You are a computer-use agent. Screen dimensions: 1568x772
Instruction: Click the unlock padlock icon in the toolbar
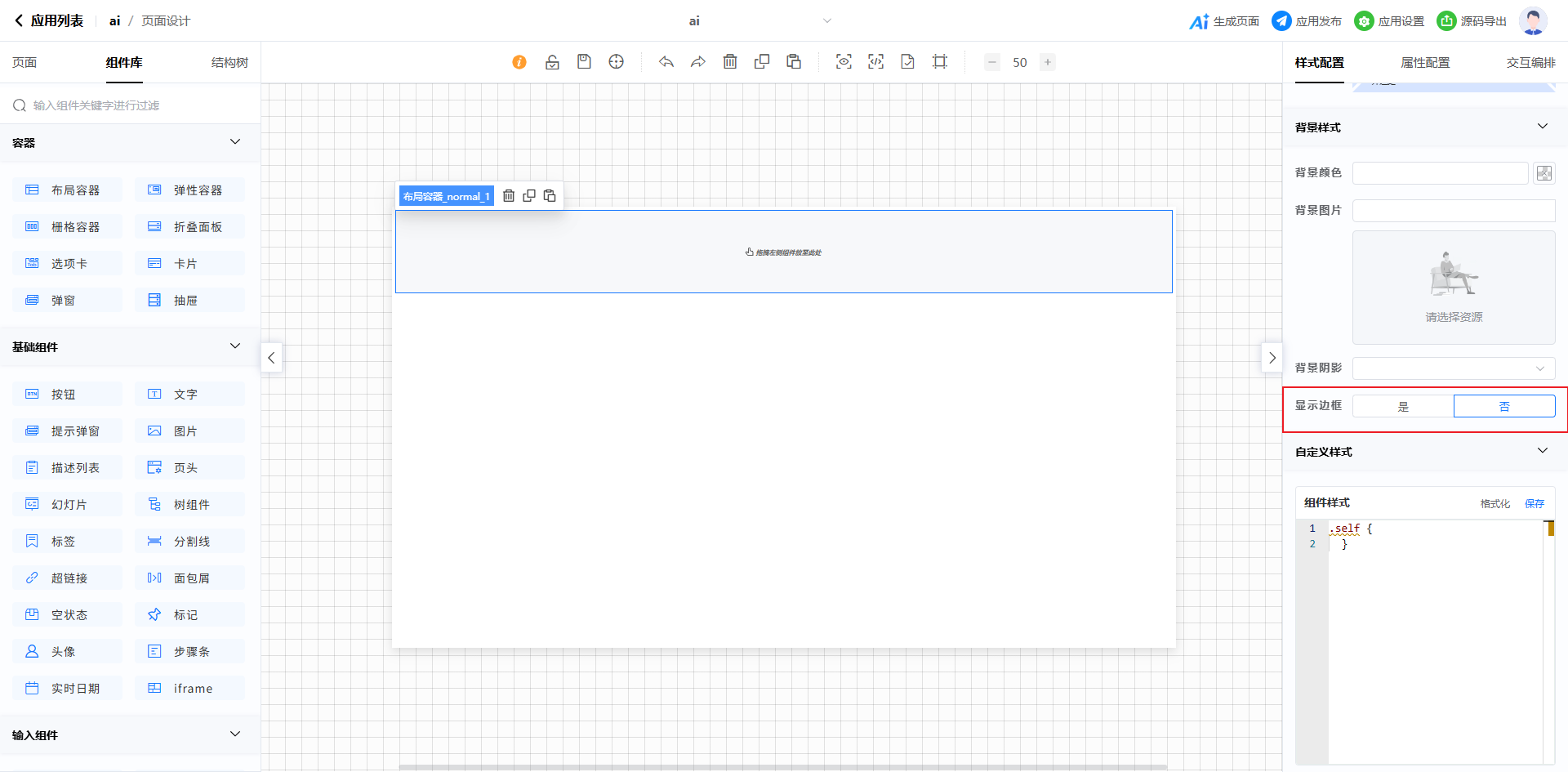[552, 62]
